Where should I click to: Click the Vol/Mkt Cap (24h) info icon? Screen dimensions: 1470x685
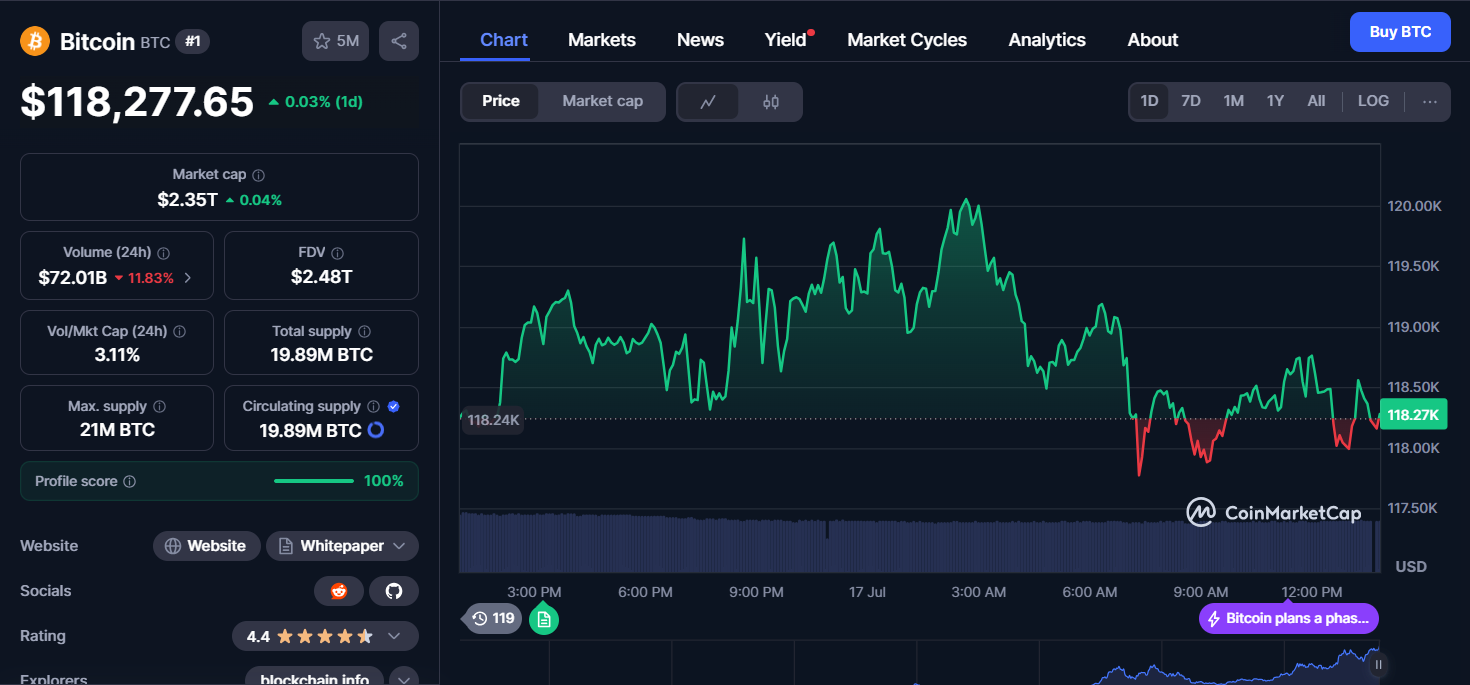click(x=179, y=331)
